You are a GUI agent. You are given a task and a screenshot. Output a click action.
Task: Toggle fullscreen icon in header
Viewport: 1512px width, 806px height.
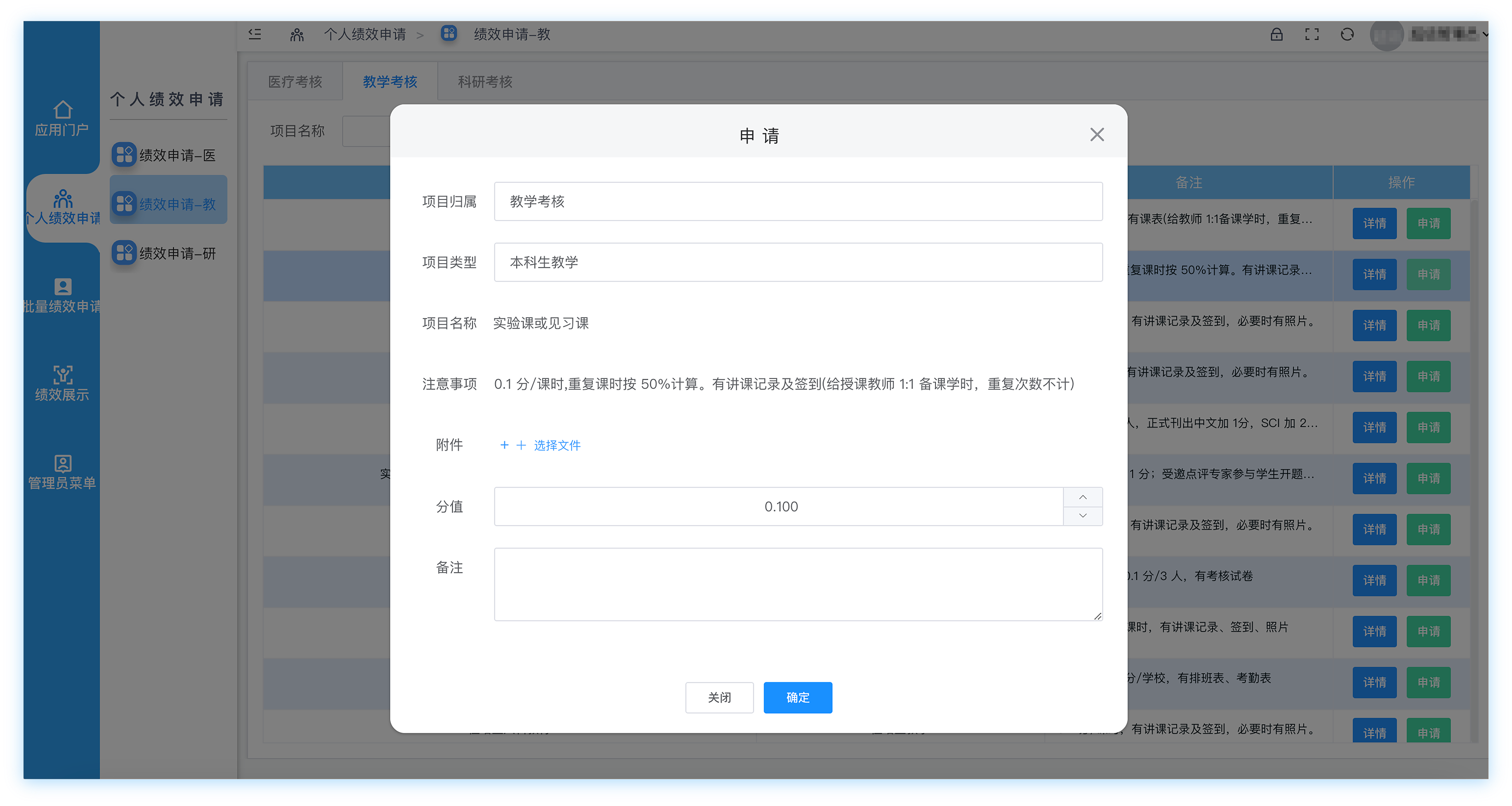[1312, 34]
